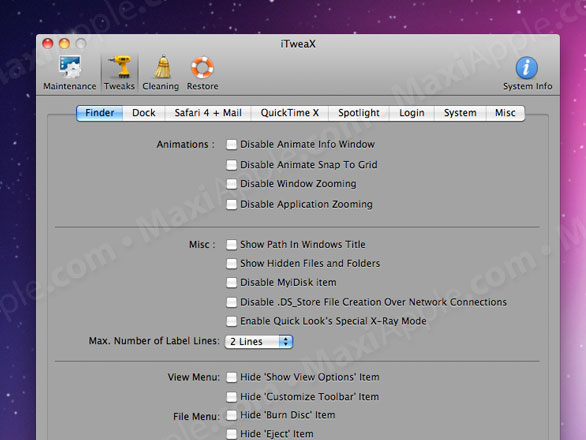Switch to the Dock tab
Screen dimensions: 586x440
[144, 113]
